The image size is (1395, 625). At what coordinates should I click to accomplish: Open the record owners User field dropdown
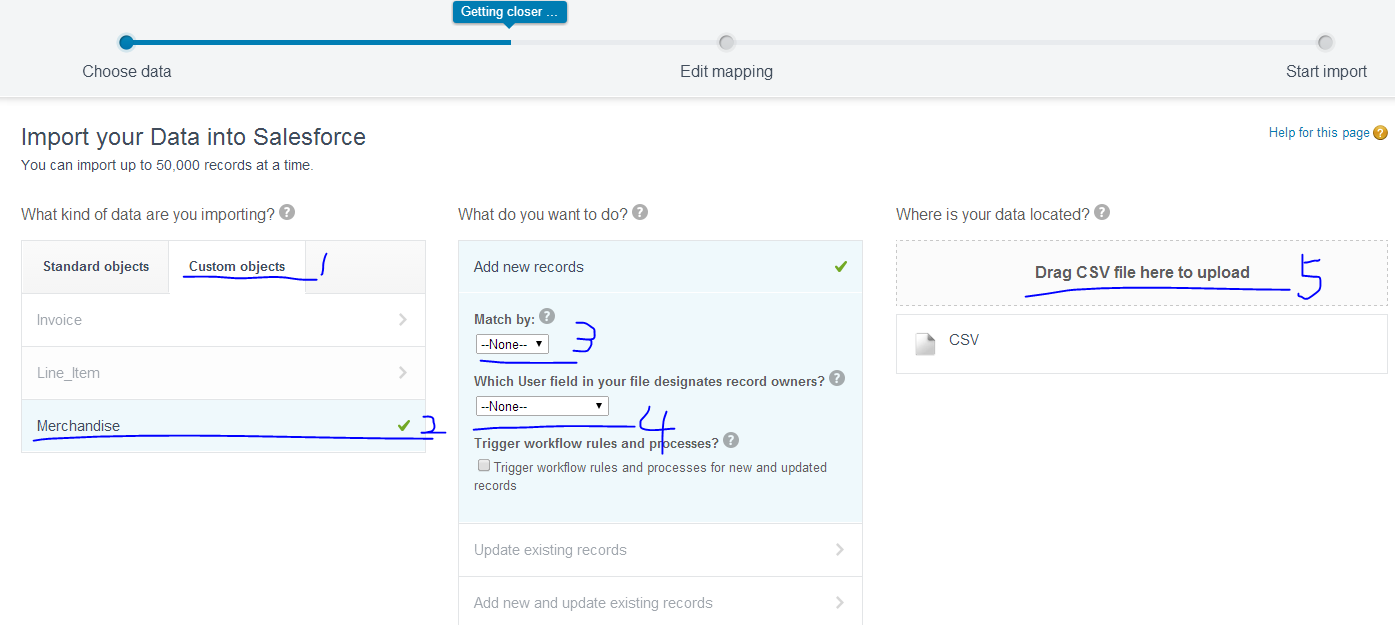542,406
